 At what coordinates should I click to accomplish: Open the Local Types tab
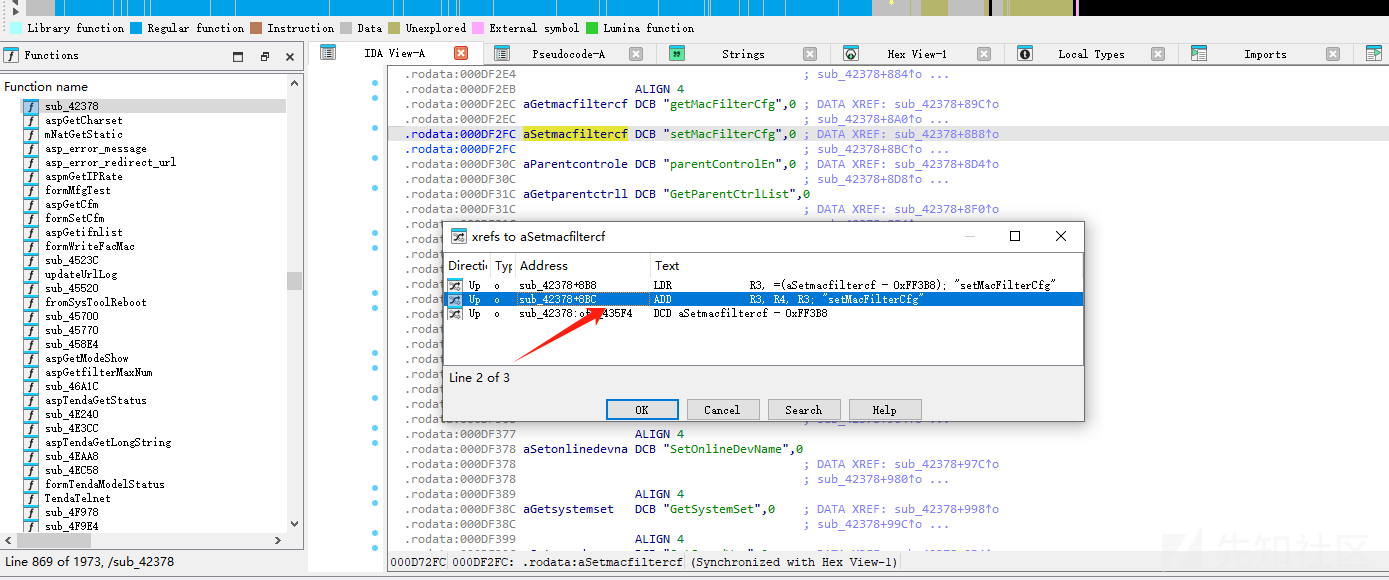(x=1091, y=54)
